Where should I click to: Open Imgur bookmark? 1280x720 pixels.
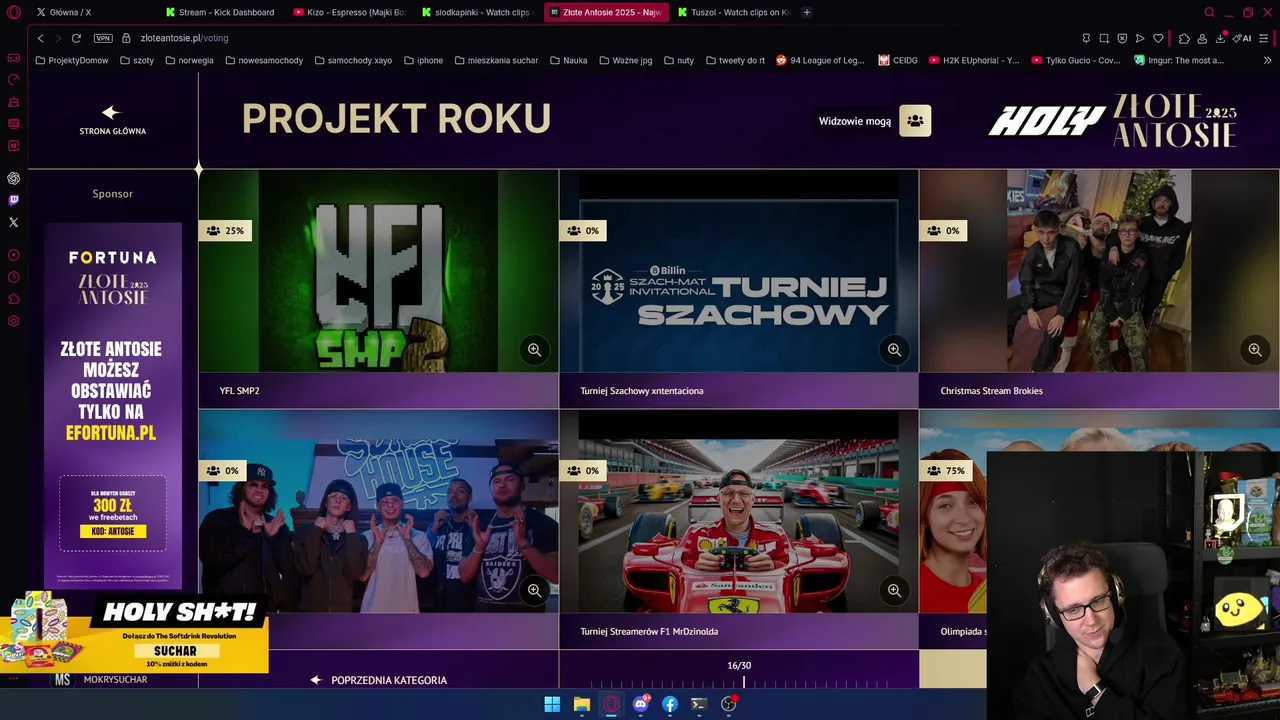click(1179, 60)
